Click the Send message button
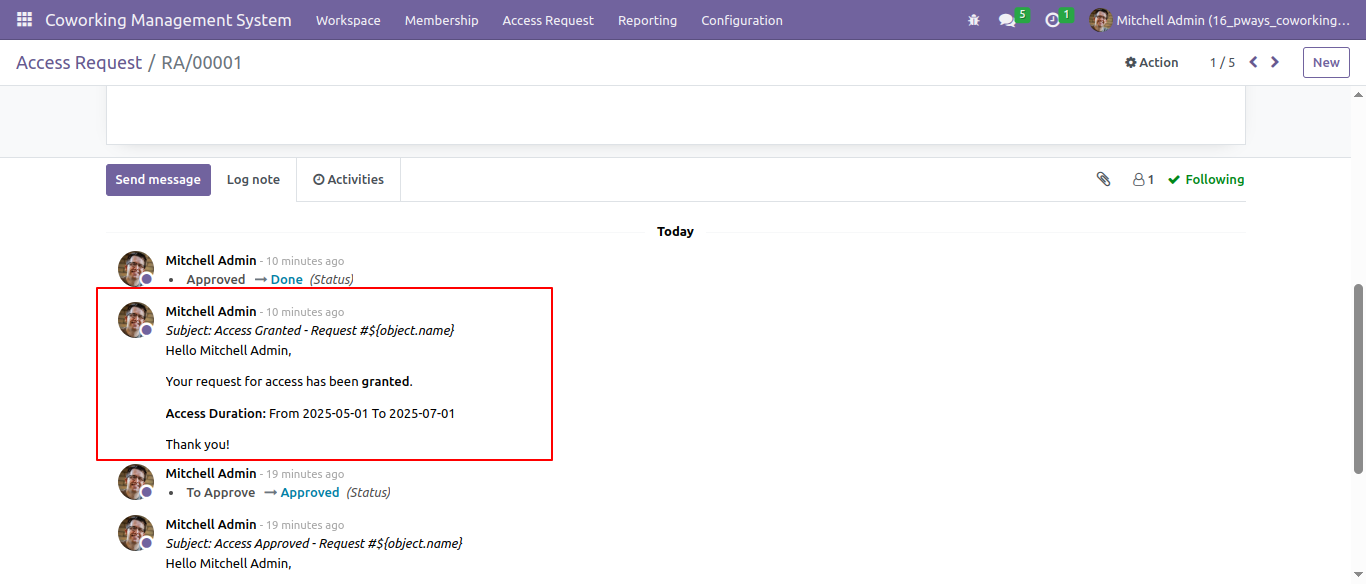 pos(158,180)
